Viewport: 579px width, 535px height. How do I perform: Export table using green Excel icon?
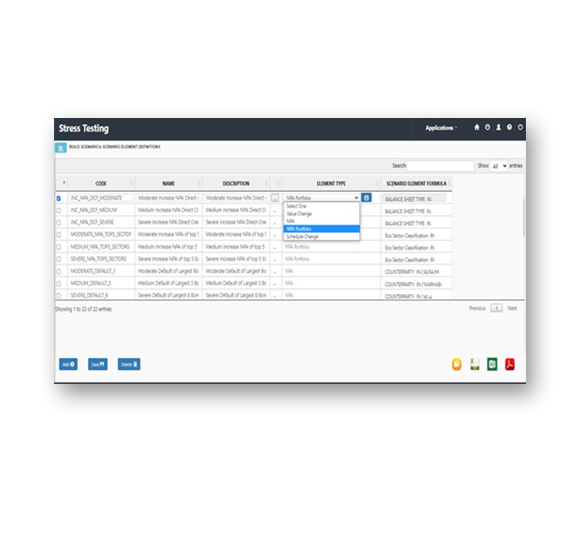pyautogui.click(x=492, y=364)
